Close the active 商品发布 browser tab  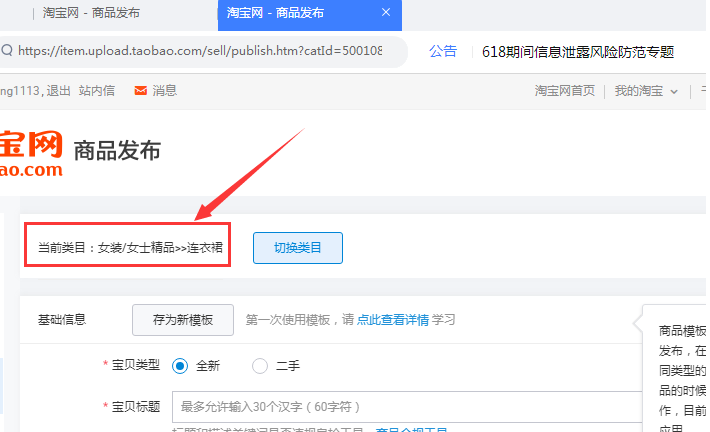[x=386, y=12]
